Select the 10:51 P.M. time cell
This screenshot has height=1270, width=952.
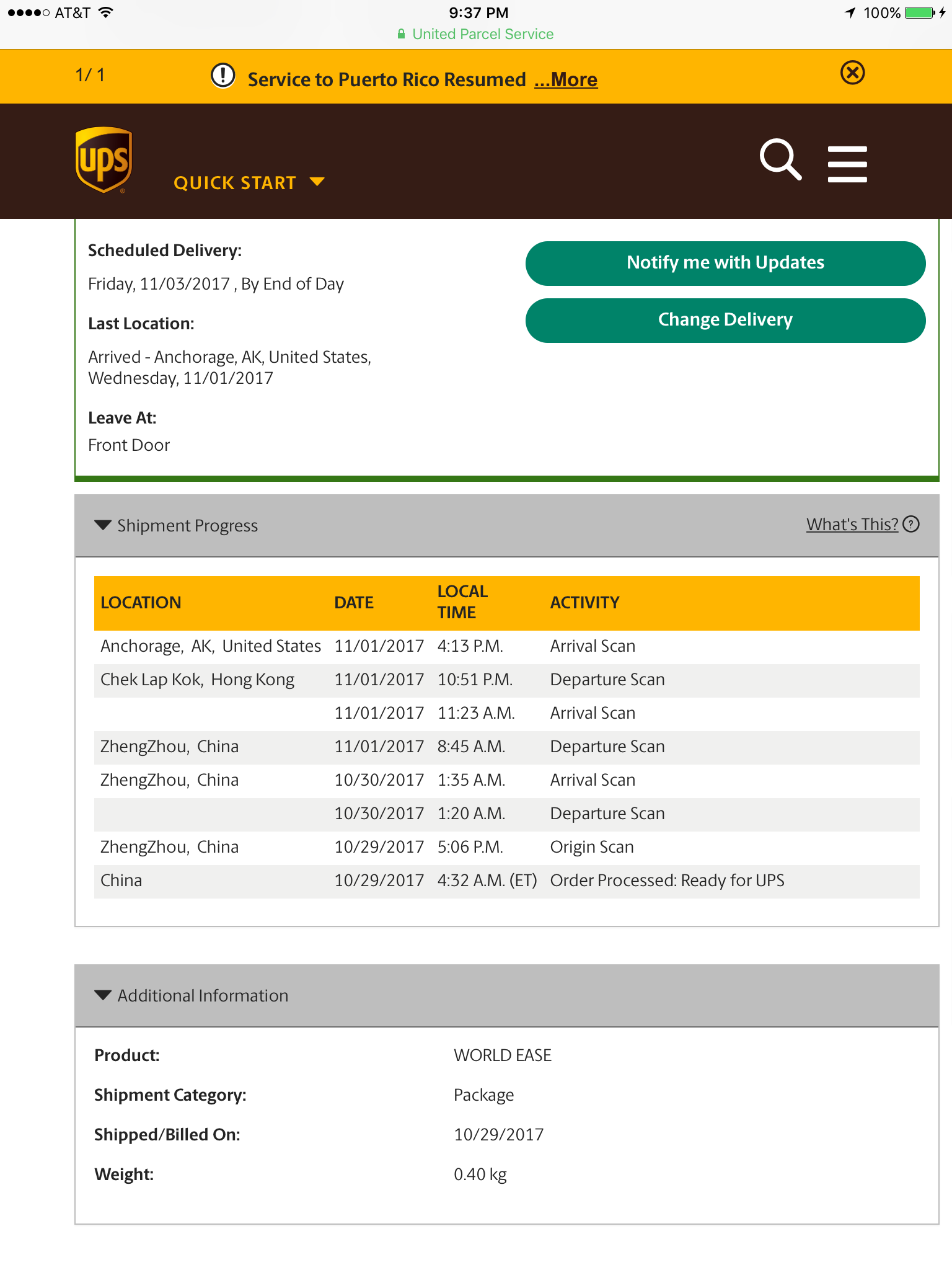tap(475, 680)
